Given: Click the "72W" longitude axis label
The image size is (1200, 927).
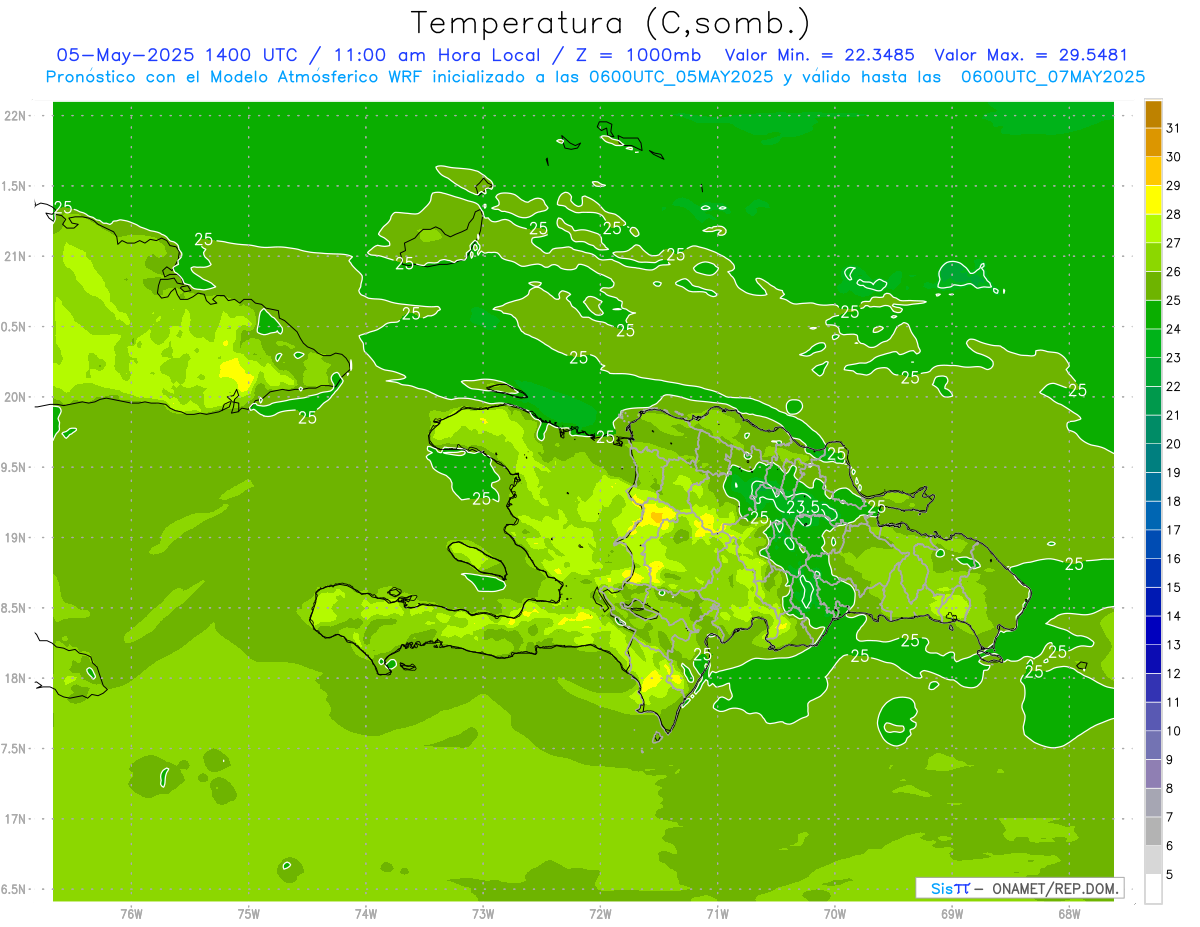Looking at the screenshot, I should coord(600,913).
